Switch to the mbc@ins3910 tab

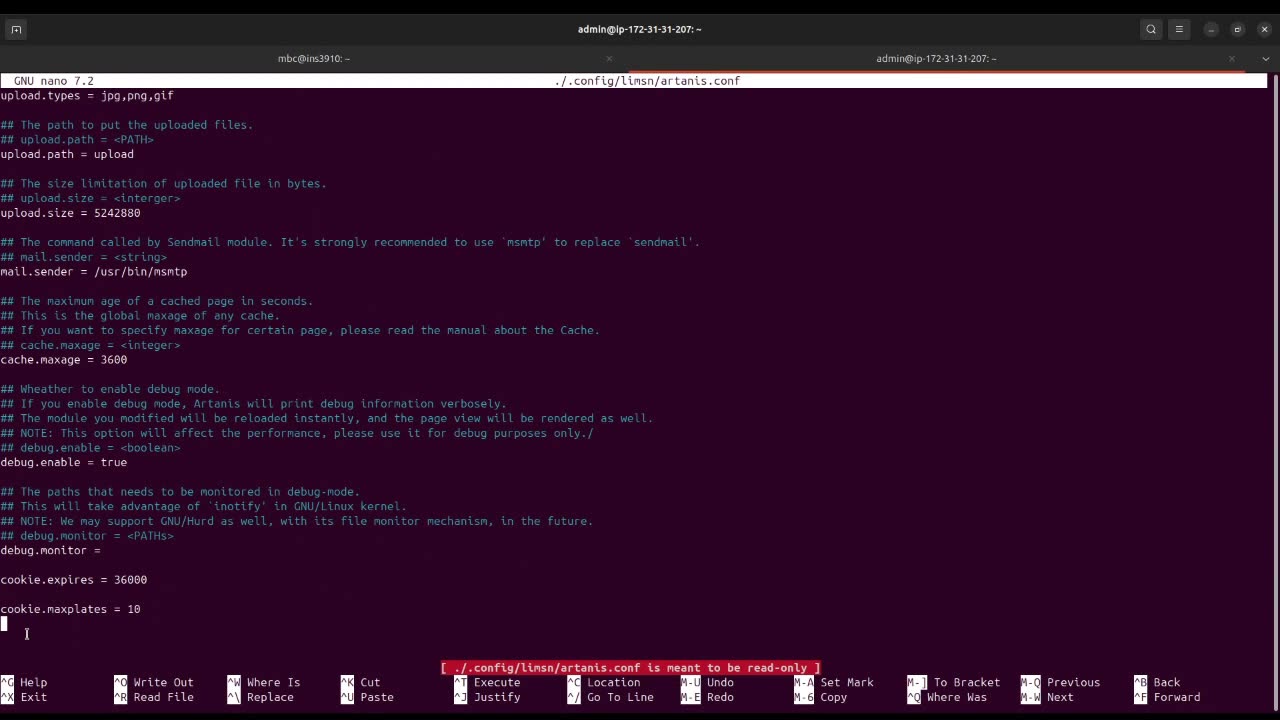pos(314,58)
